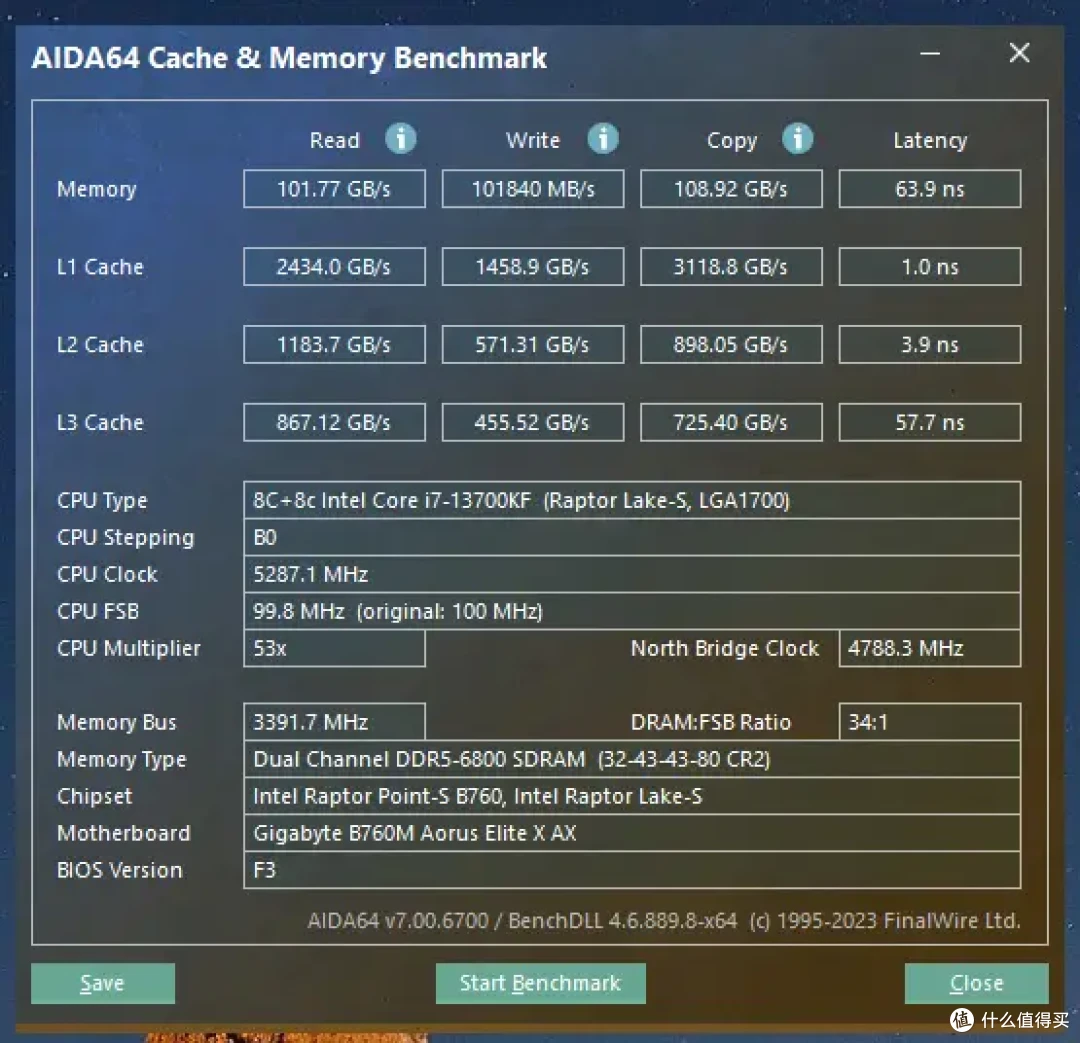Click the L2 Cache row label
This screenshot has width=1080, height=1043.
(x=100, y=344)
